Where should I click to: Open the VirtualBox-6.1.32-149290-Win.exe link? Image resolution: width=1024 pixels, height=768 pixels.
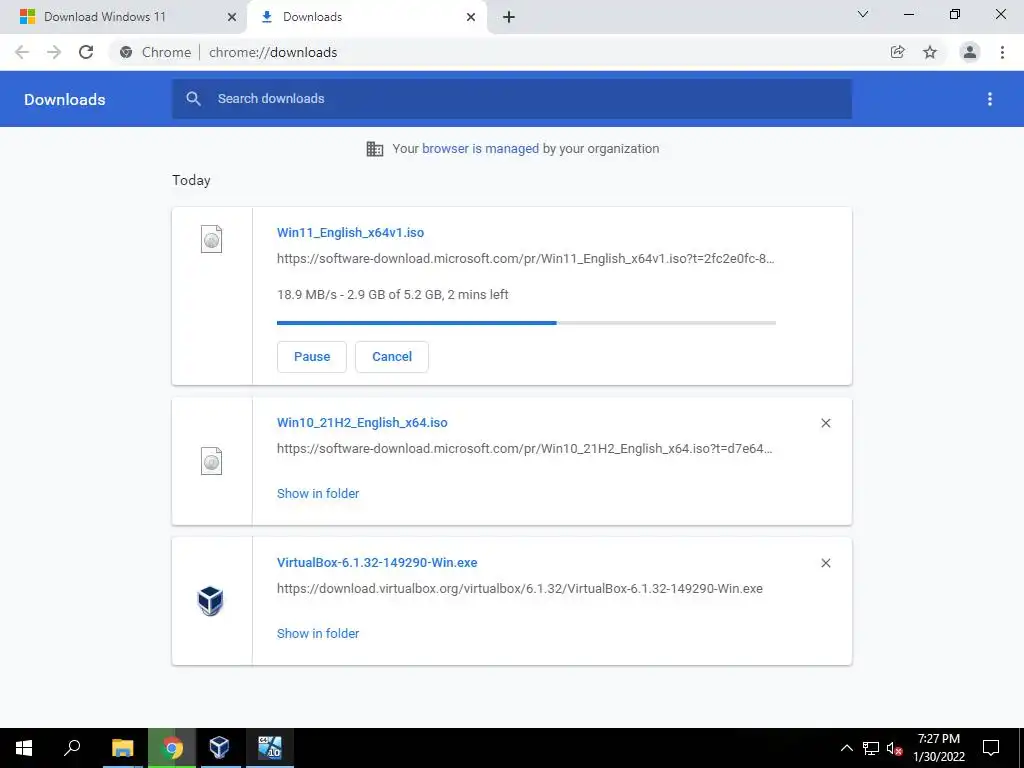[x=377, y=562]
